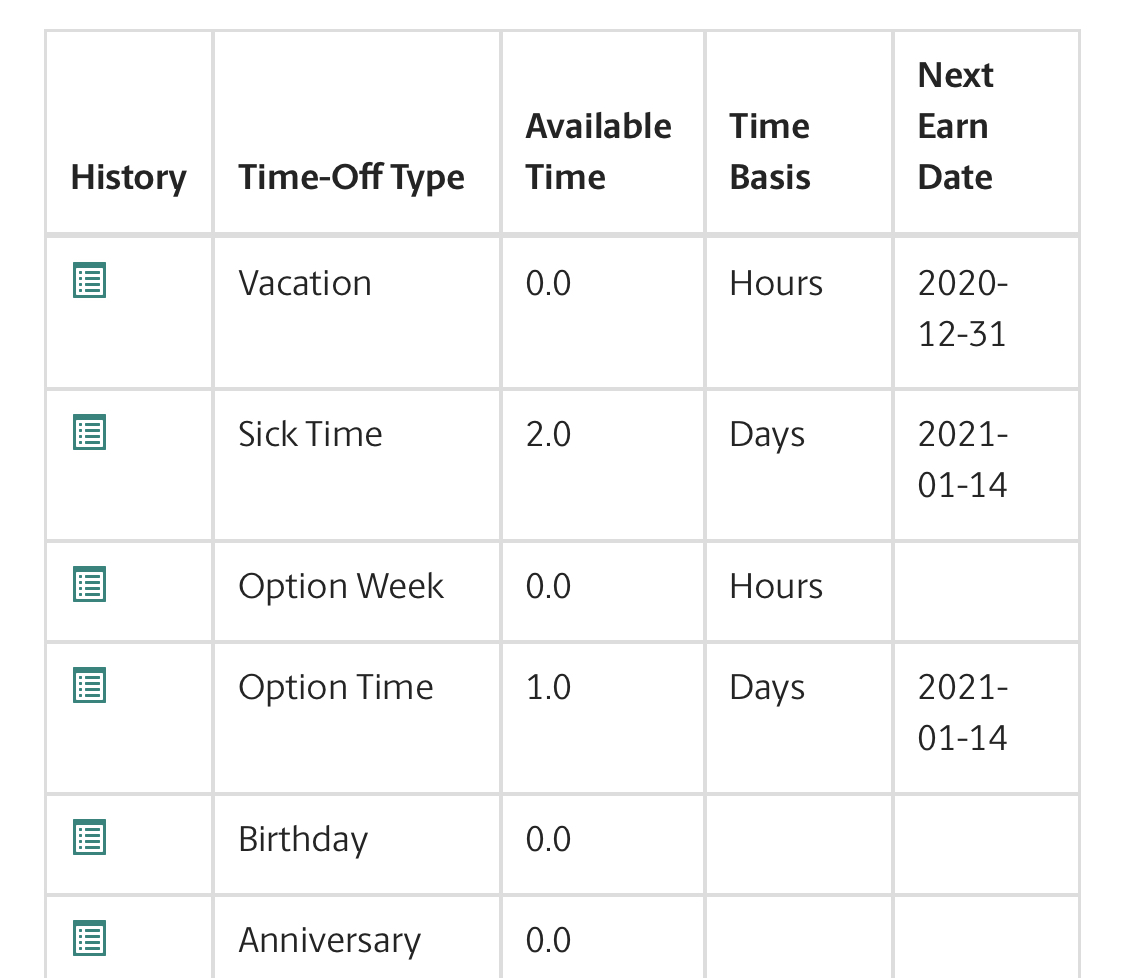This screenshot has height=978, width=1125.
Task: Click the 2.0 available time for Sick Time
Action: pyautogui.click(x=548, y=434)
